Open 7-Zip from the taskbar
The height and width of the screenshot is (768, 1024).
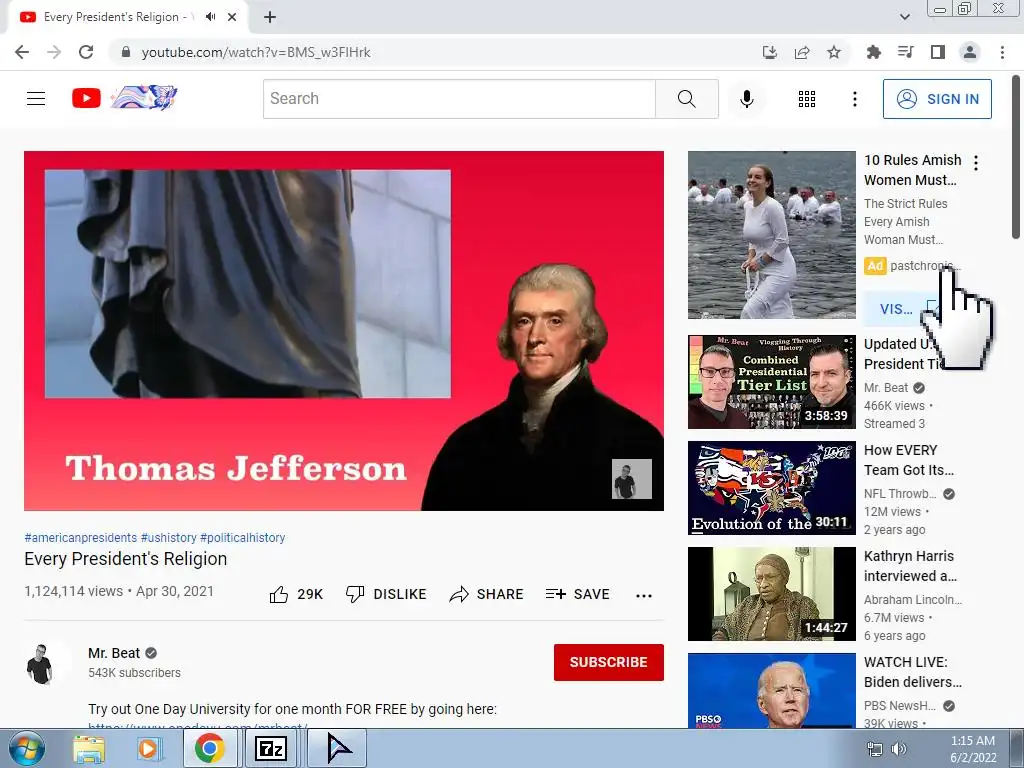270,748
